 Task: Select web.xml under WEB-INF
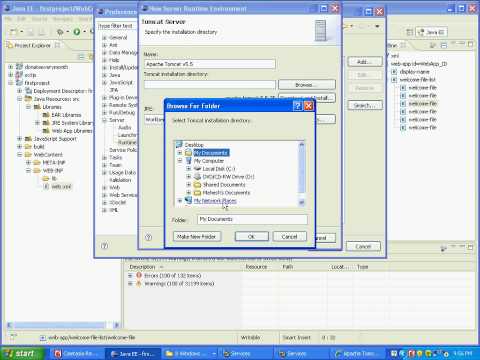[61, 187]
